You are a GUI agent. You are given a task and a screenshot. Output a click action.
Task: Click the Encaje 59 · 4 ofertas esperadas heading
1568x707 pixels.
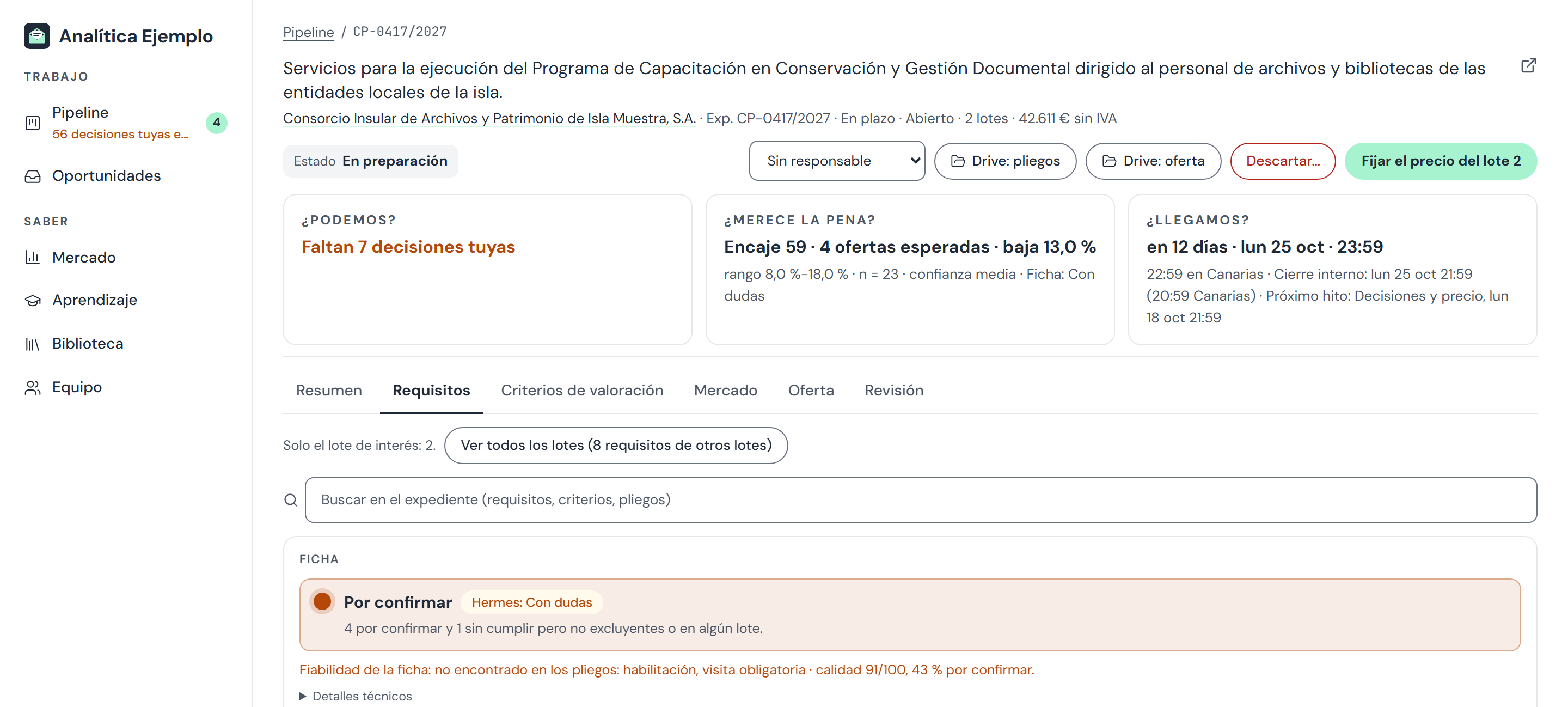point(909,247)
